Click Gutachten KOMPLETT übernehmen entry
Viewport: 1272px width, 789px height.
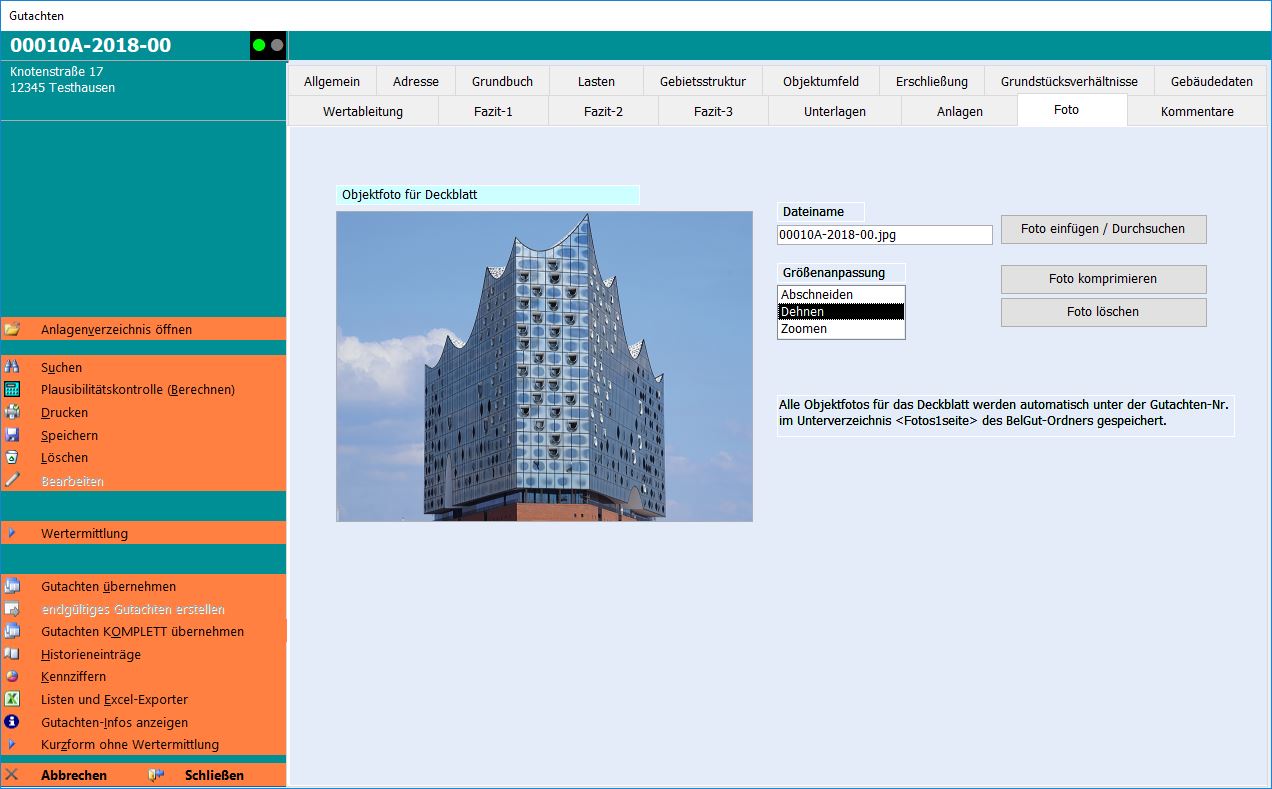142,631
